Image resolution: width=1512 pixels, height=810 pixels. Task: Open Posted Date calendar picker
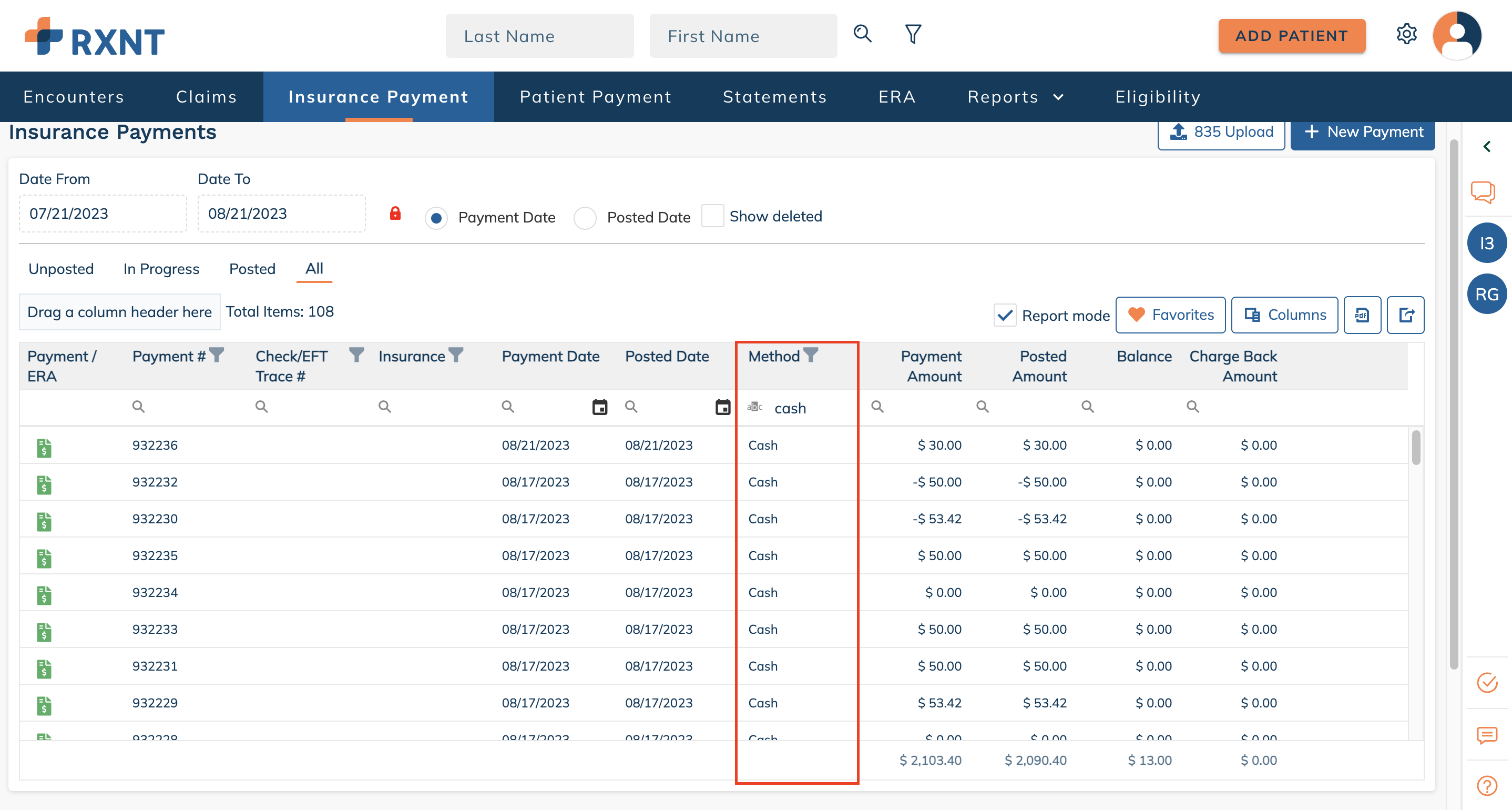(722, 407)
